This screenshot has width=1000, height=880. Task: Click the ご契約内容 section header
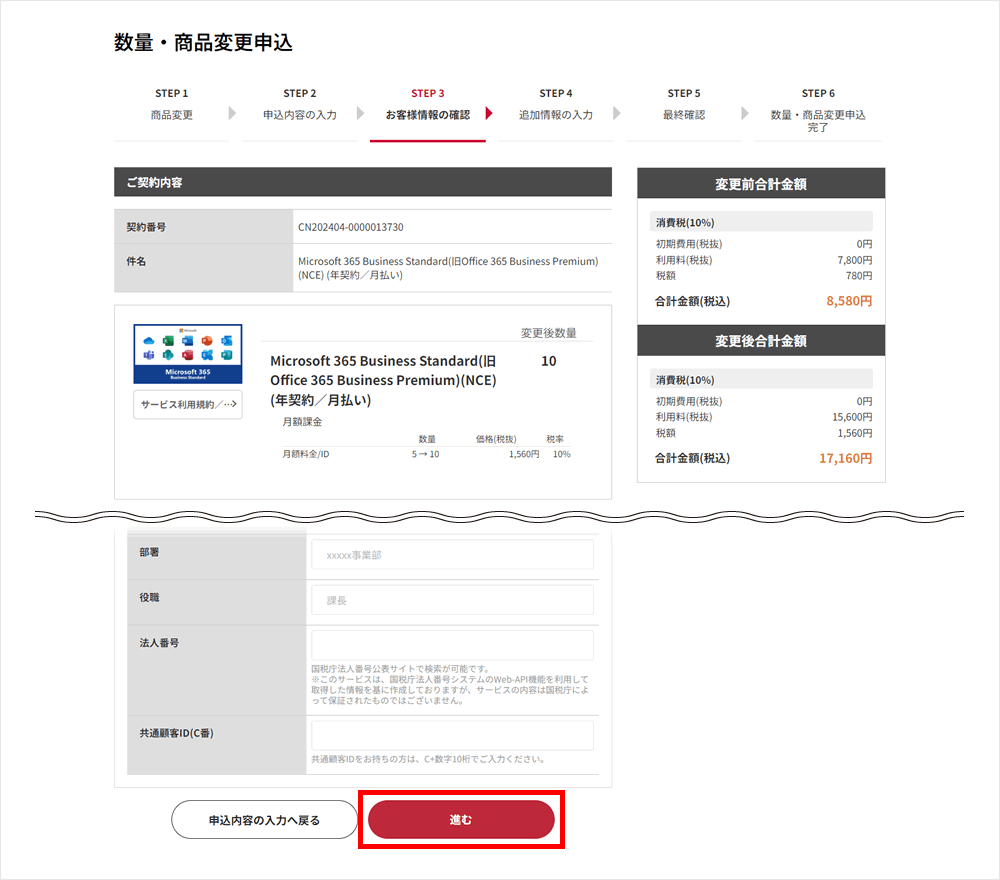(x=363, y=182)
